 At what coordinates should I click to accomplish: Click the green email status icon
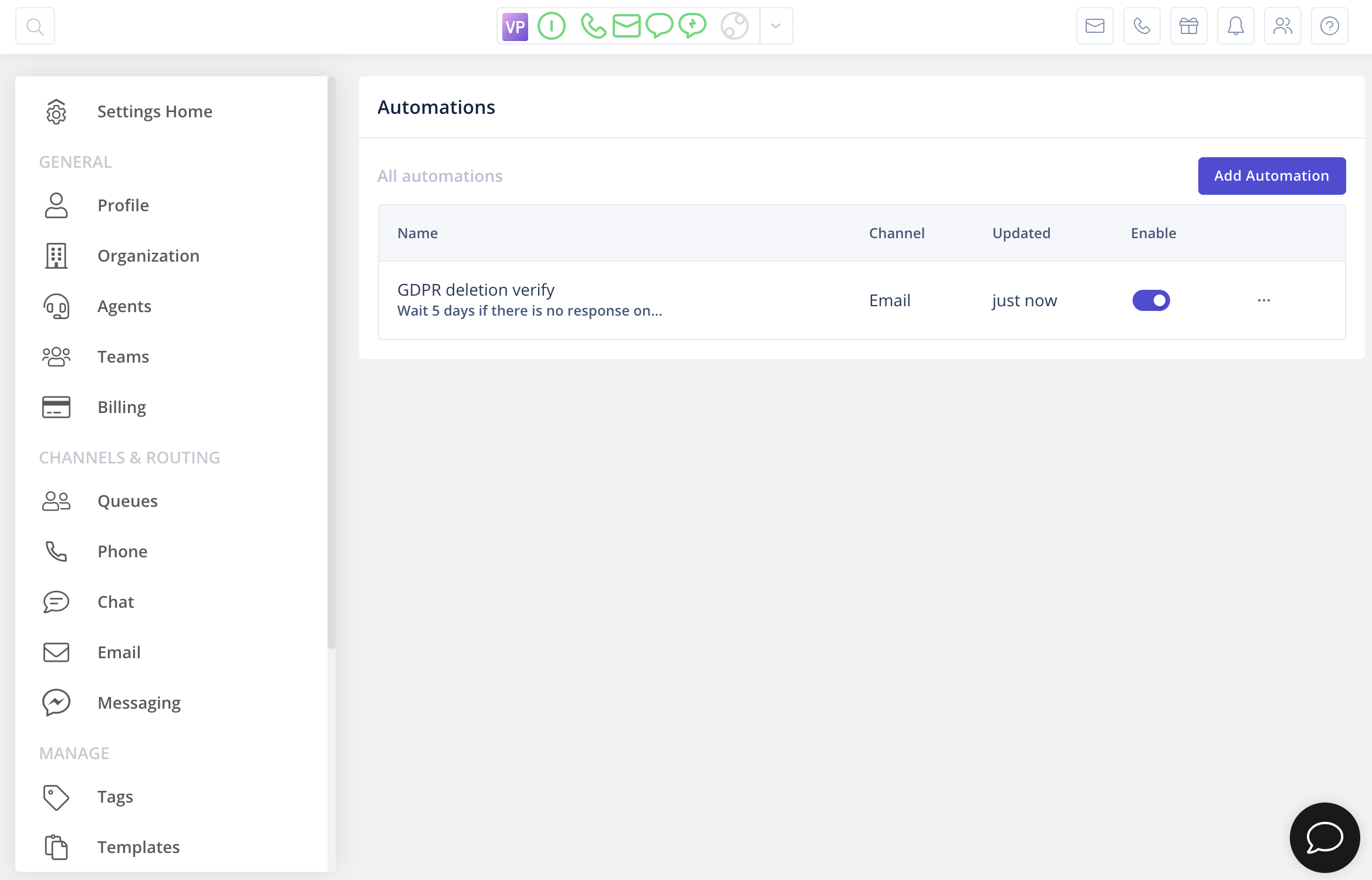tap(626, 26)
